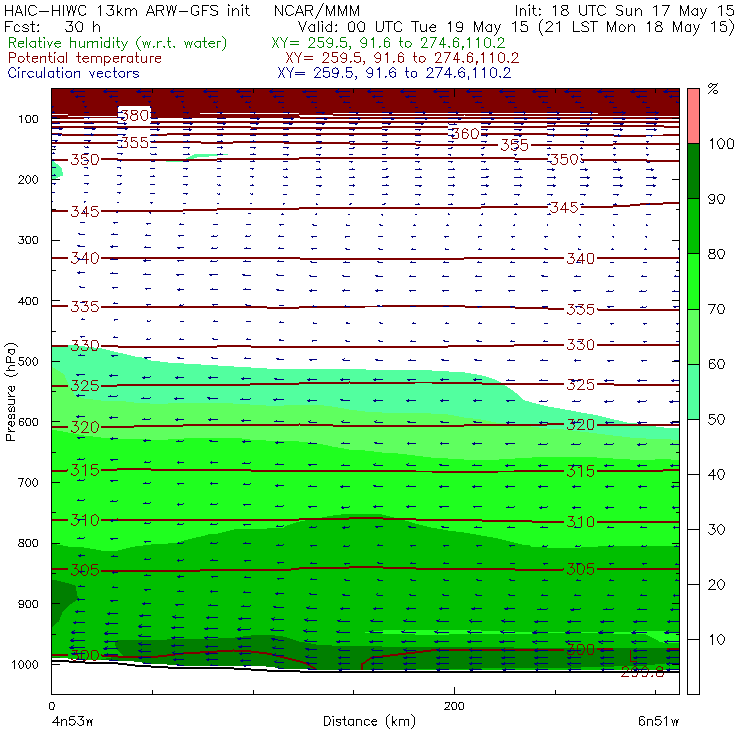Click the green 'XY= 259.5, 91.6 to 274.6,110.2' text
740x740 pixels.
click(388, 43)
